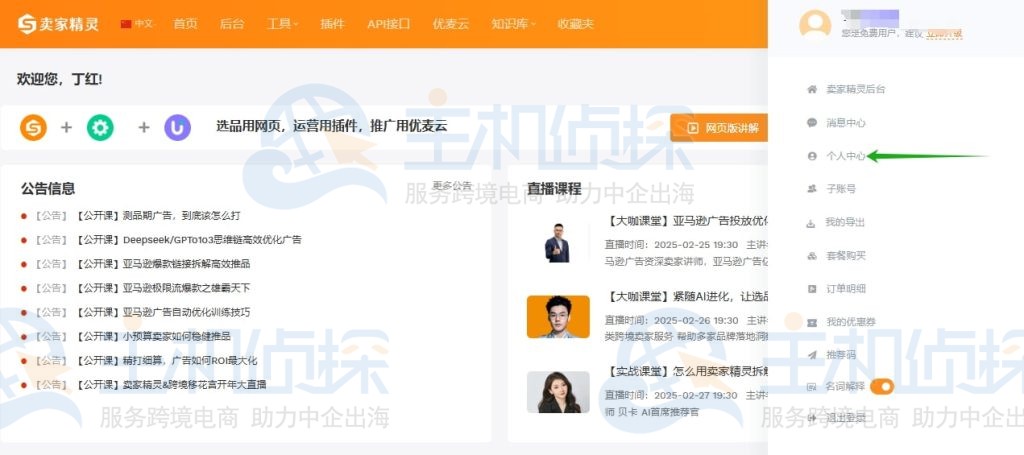The image size is (1024, 455).
Task: Open 插件 in the top navigation
Action: [x=332, y=24]
